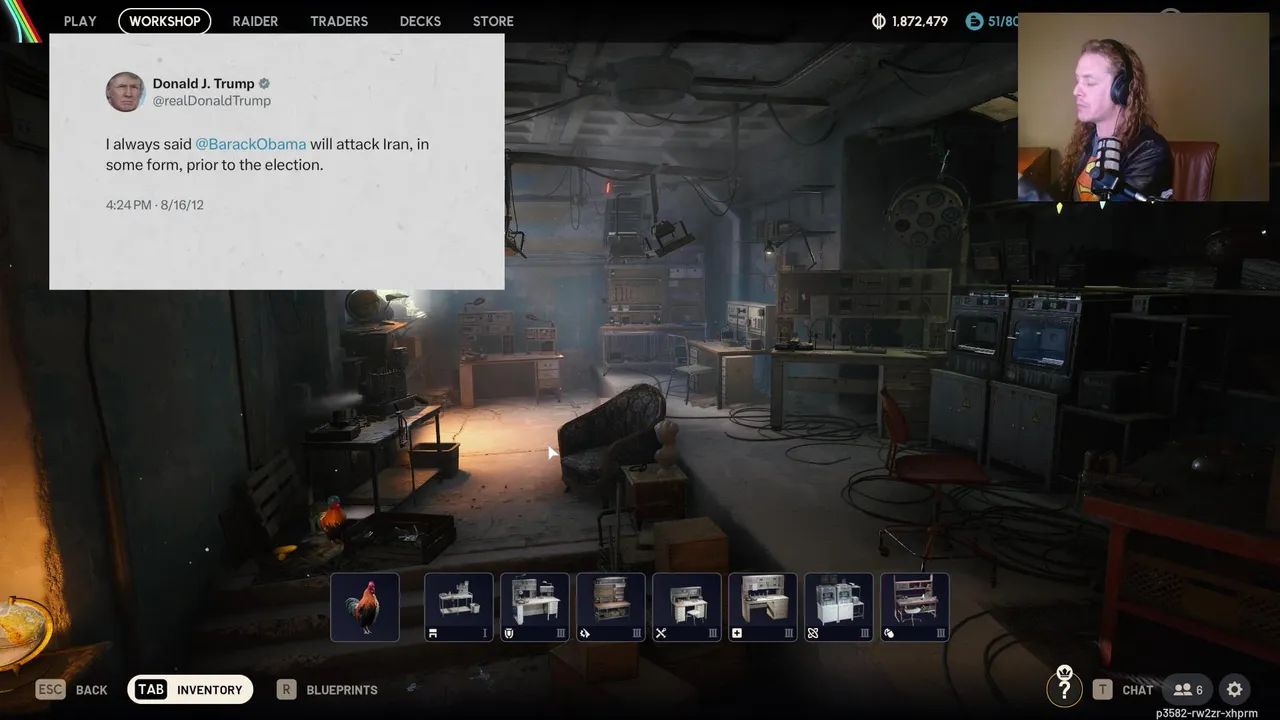Open the Raider tab
Image resolution: width=1280 pixels, height=720 pixels.
255,21
